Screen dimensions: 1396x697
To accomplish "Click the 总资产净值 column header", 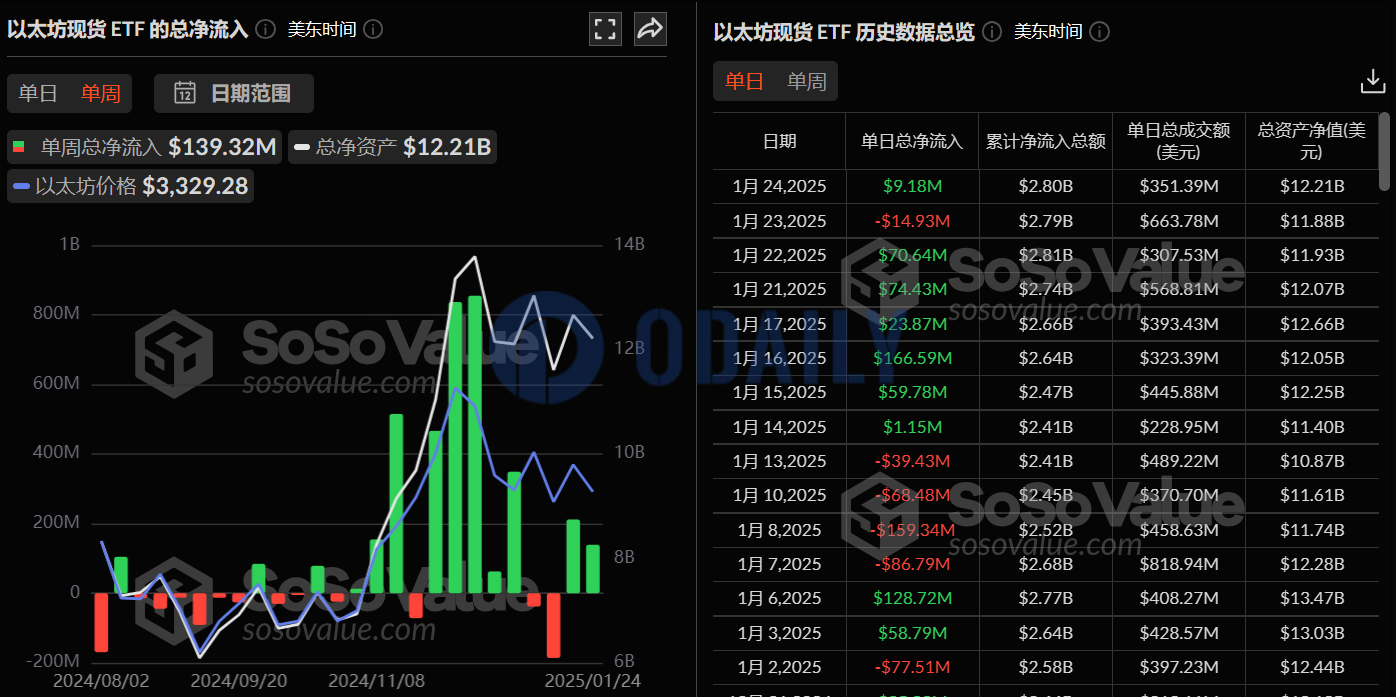I will pyautogui.click(x=1311, y=141).
